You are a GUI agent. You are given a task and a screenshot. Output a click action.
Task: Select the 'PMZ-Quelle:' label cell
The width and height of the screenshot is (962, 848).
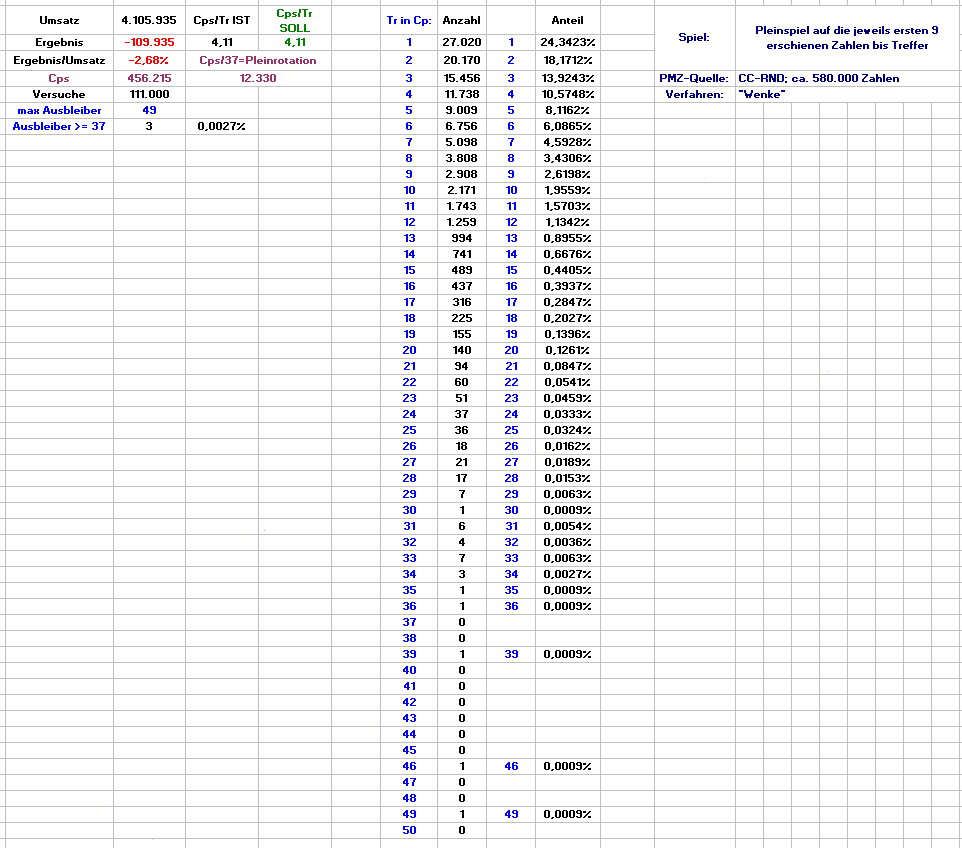(x=695, y=78)
